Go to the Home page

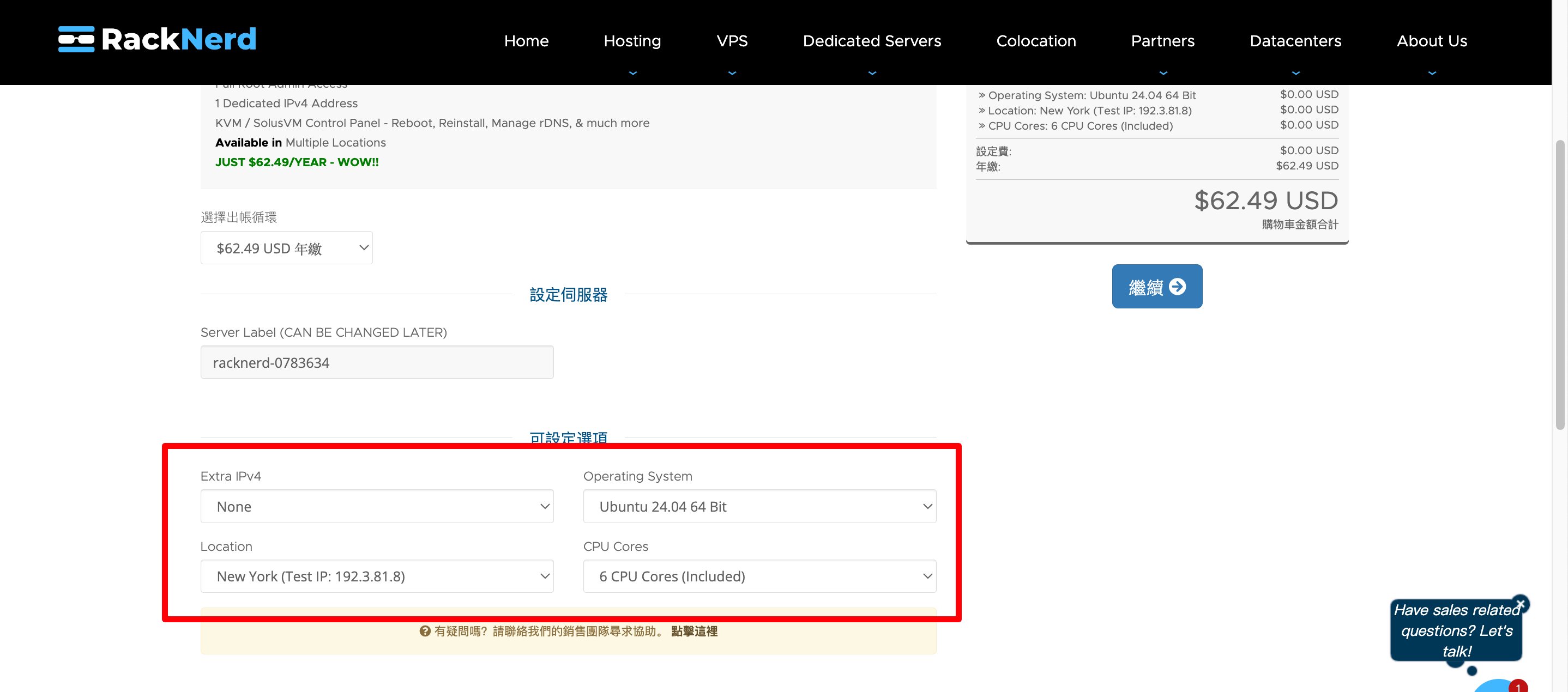click(526, 41)
